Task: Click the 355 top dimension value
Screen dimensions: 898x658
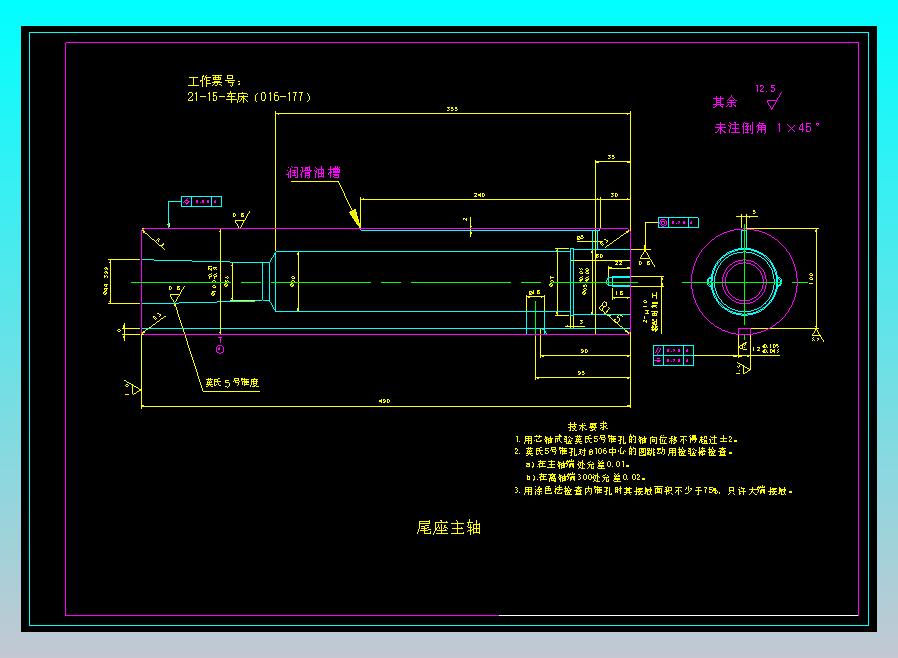Action: pos(452,109)
